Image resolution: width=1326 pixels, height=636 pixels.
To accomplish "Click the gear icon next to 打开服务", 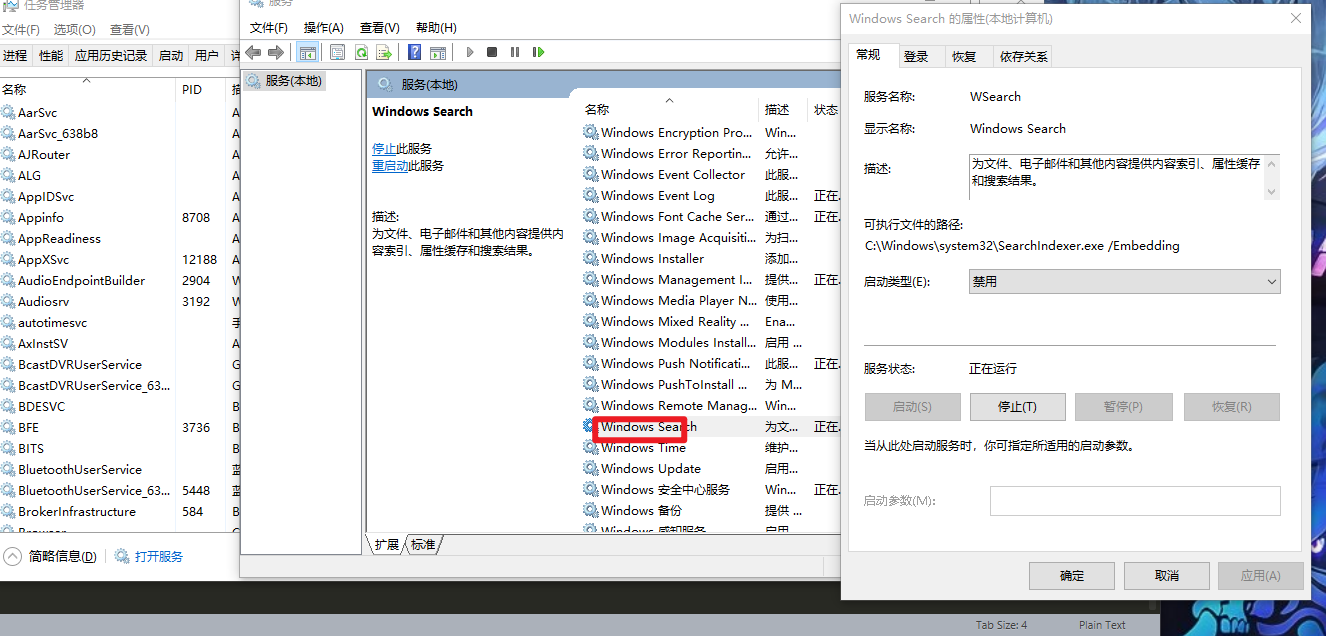I will 122,556.
